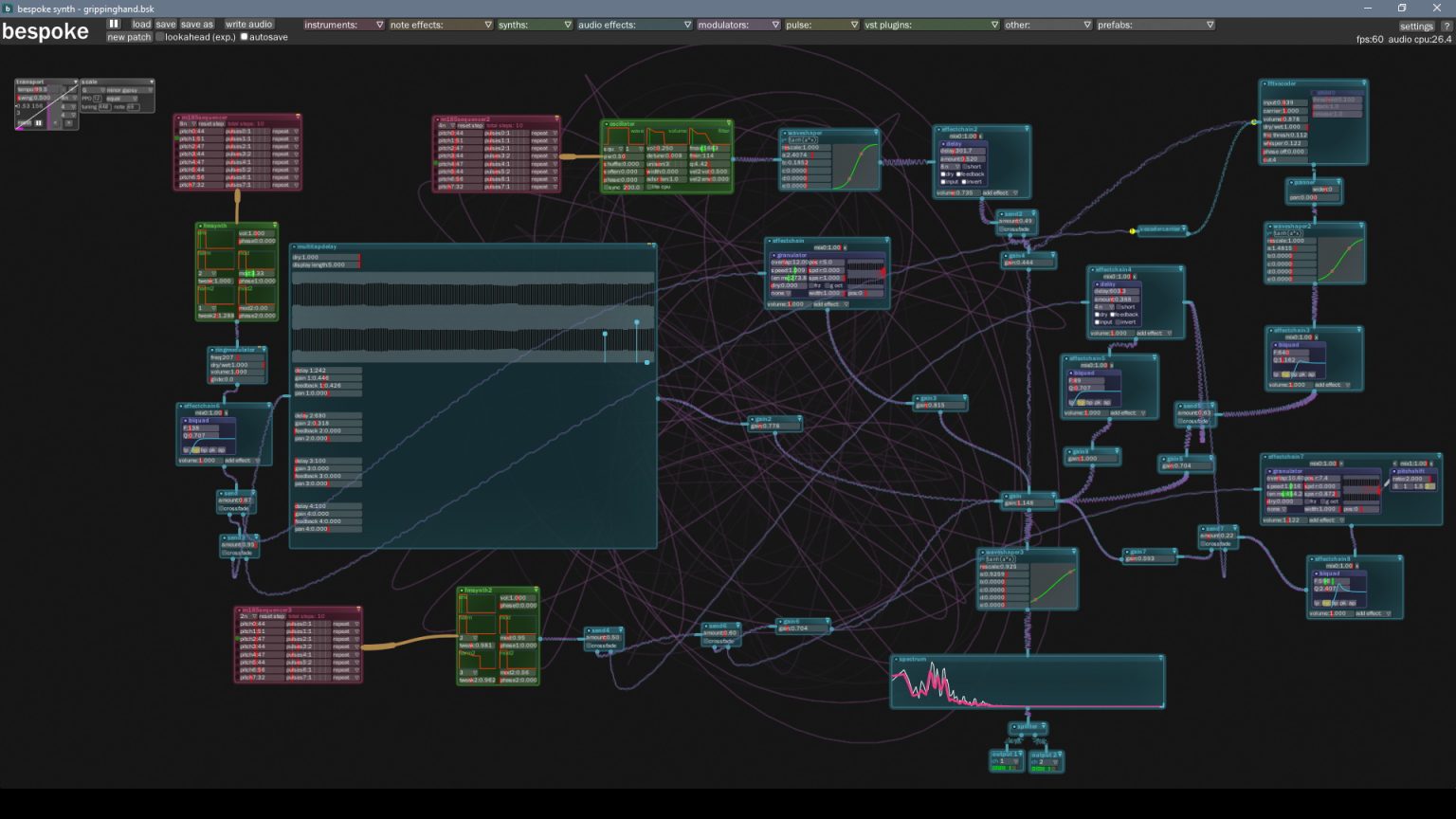Click the save as button
Image resolution: width=1456 pixels, height=819 pixels.
point(197,25)
